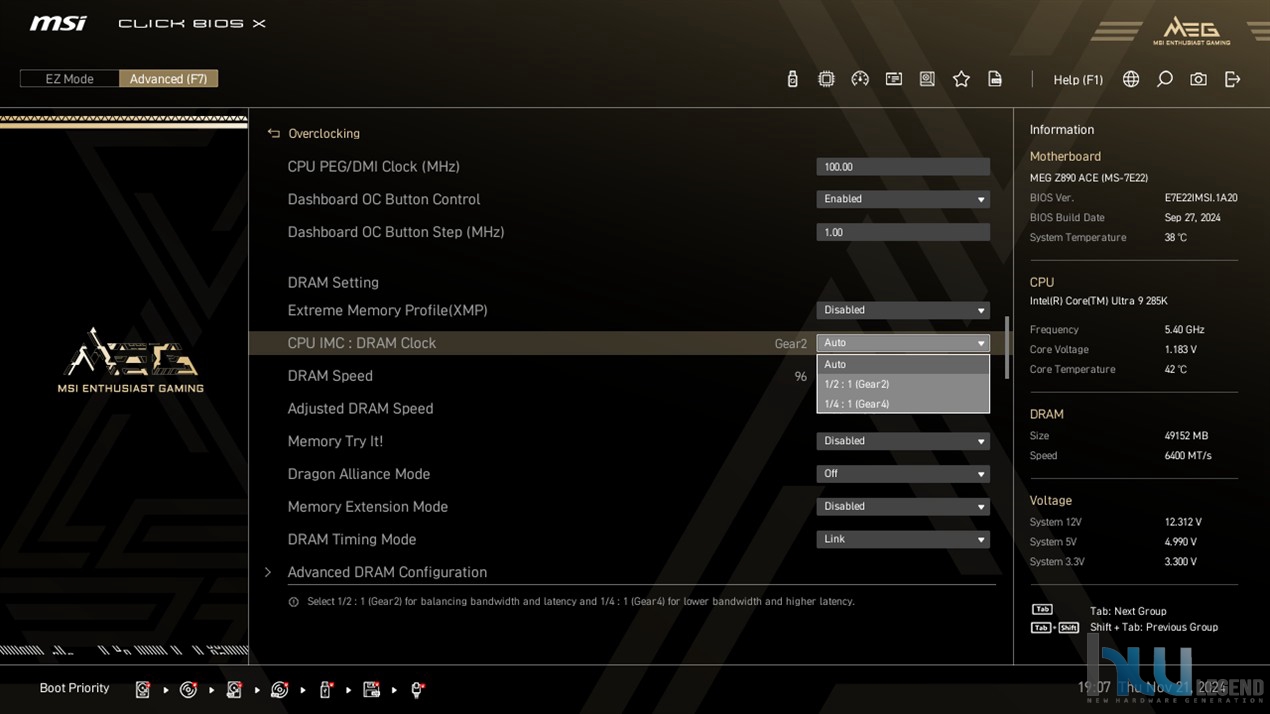Click the Dashboard OC Button Step value field
Image resolution: width=1270 pixels, height=714 pixels.
tap(903, 232)
